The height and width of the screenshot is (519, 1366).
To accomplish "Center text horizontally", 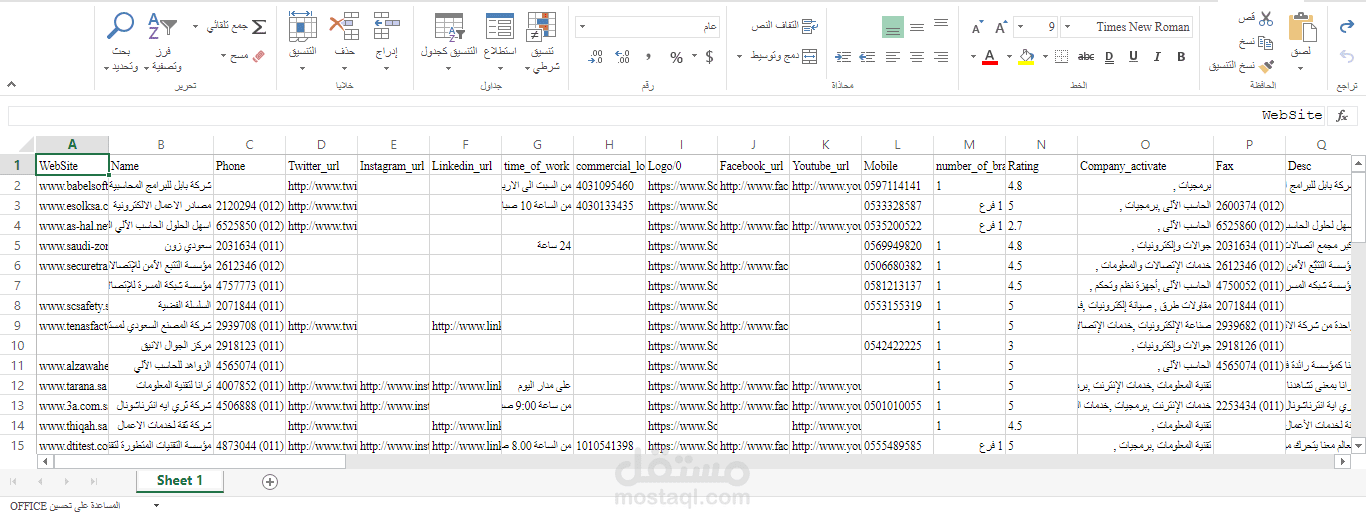I will tap(917, 57).
